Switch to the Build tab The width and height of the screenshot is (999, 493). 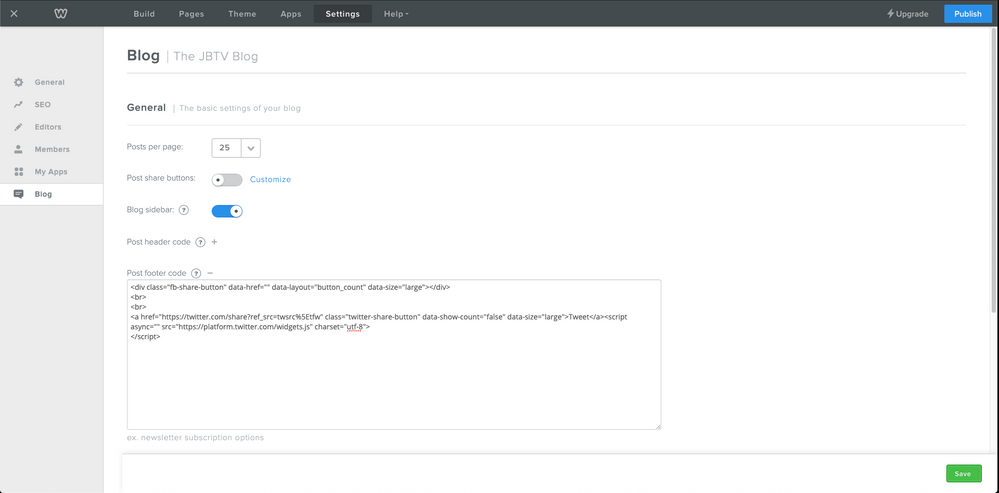pos(144,14)
